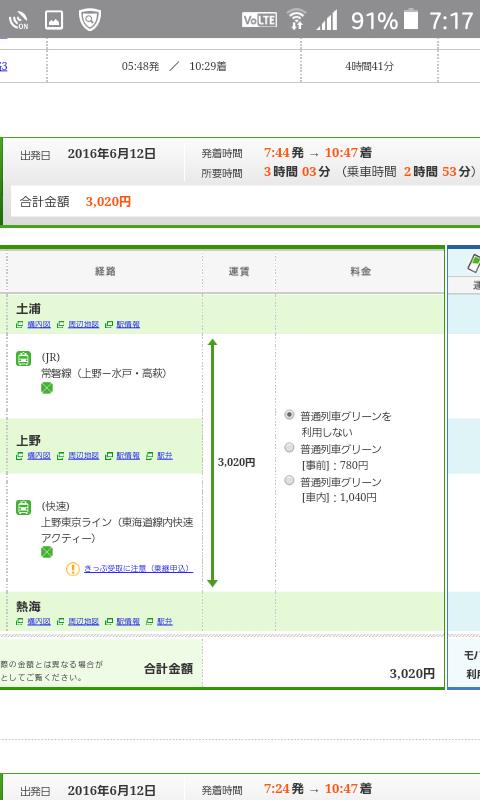Open 周辺地図 link for 土浦 station
This screenshot has height=800, width=480.
pyautogui.click(x=83, y=324)
